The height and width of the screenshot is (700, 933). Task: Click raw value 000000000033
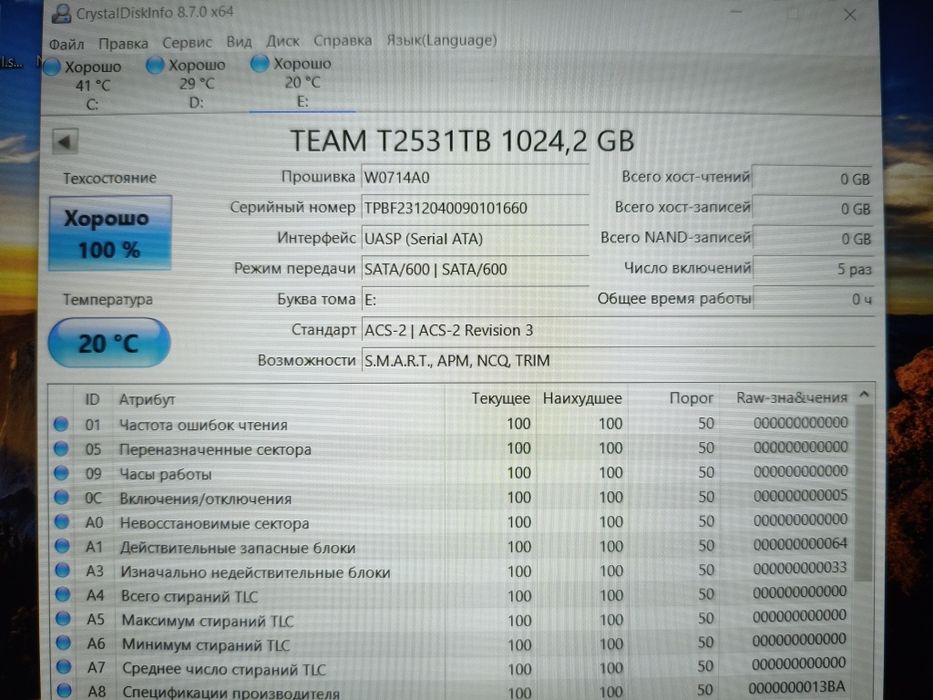click(800, 568)
